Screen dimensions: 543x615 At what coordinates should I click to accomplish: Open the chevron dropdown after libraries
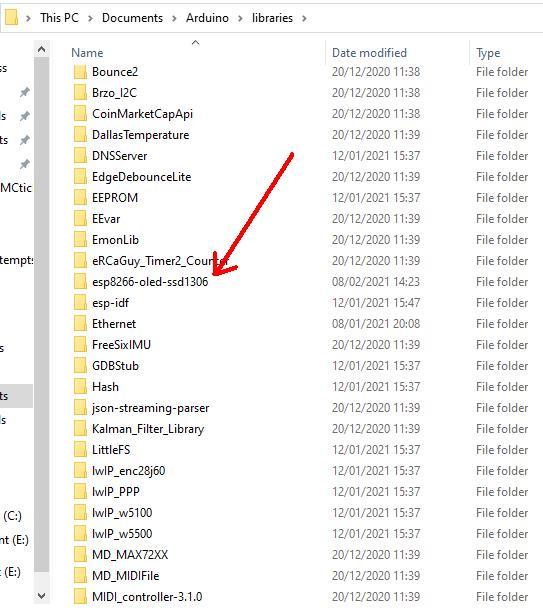click(304, 18)
